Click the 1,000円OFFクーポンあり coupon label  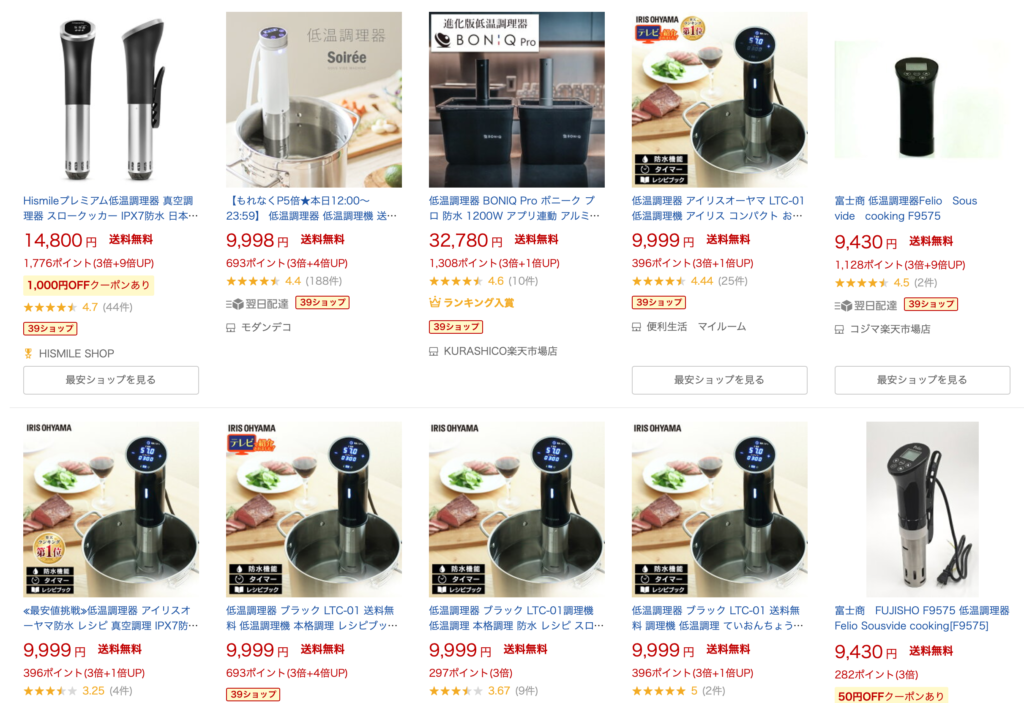[x=89, y=285]
